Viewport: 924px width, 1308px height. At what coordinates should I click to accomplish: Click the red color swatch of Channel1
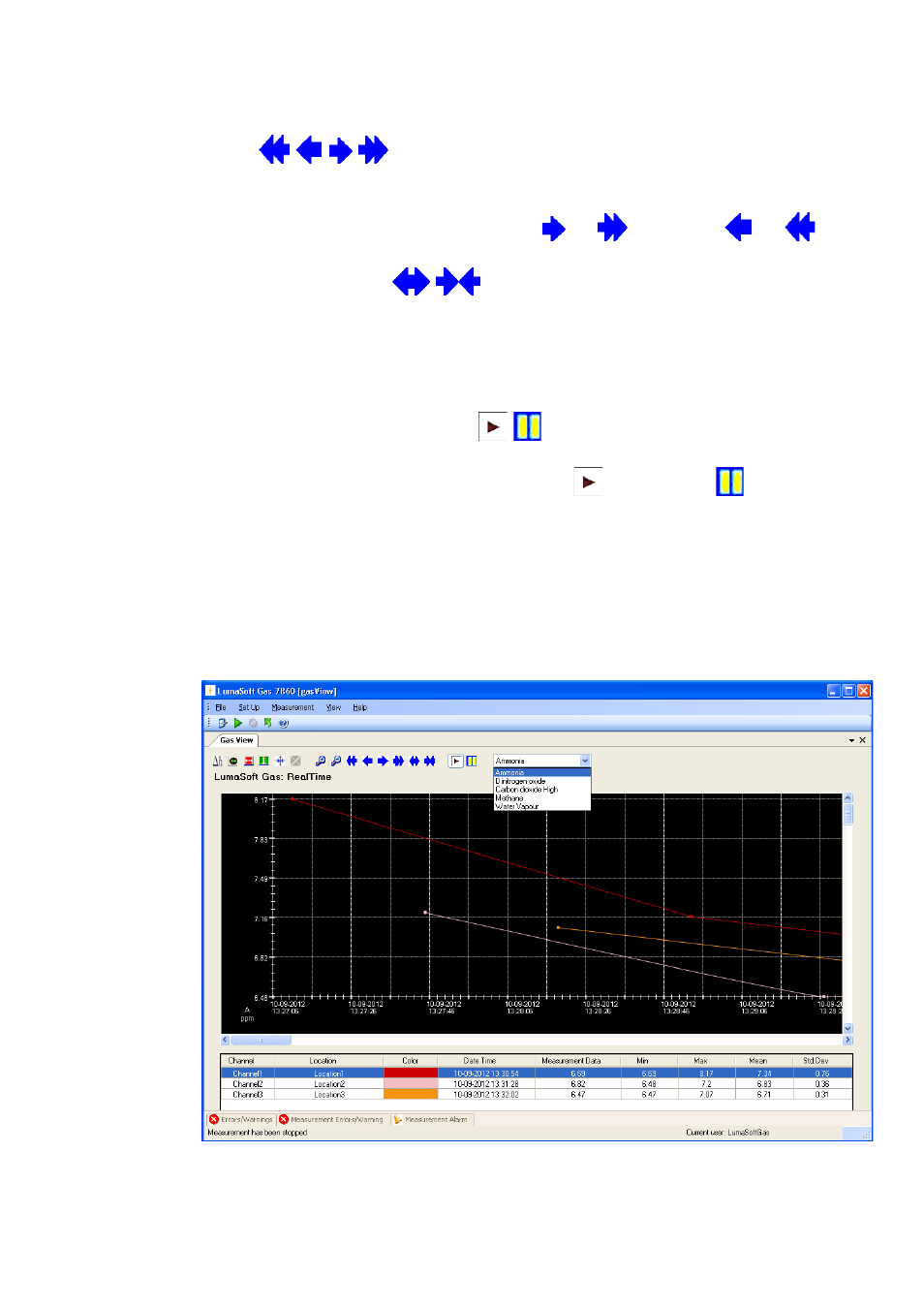(x=411, y=1074)
